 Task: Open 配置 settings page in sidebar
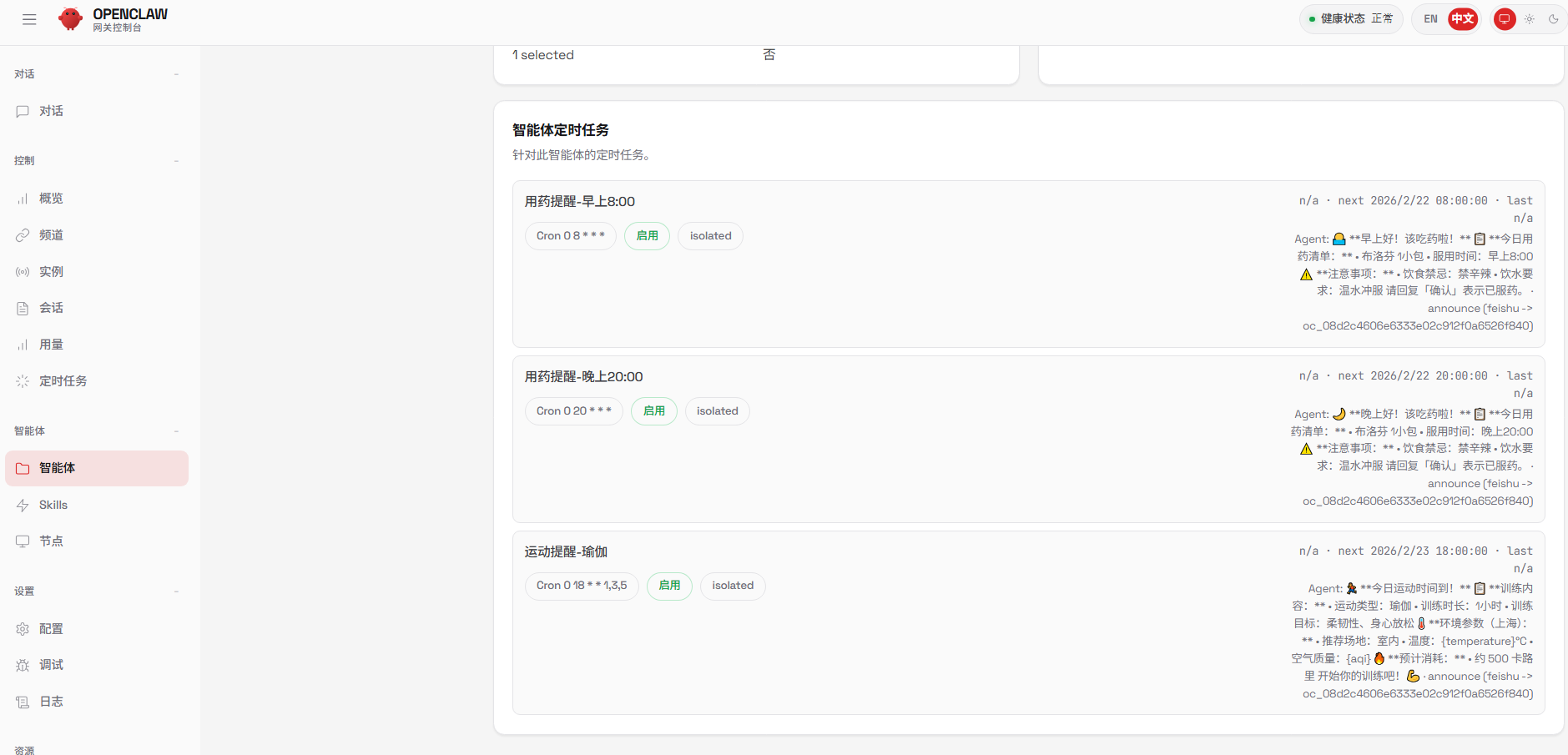click(51, 629)
